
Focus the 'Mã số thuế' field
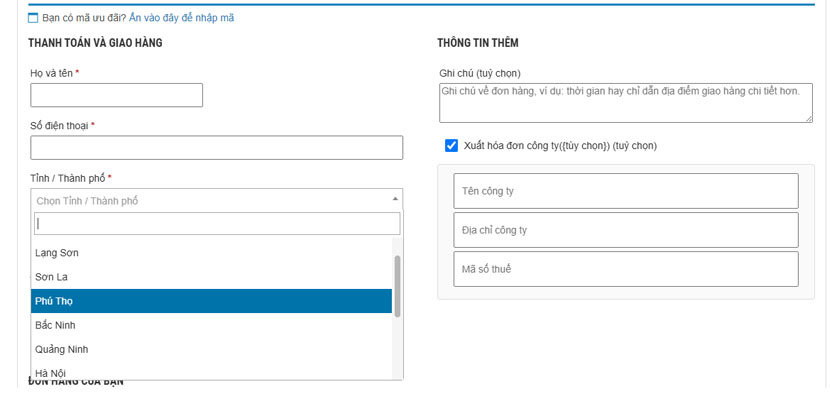pos(626,269)
